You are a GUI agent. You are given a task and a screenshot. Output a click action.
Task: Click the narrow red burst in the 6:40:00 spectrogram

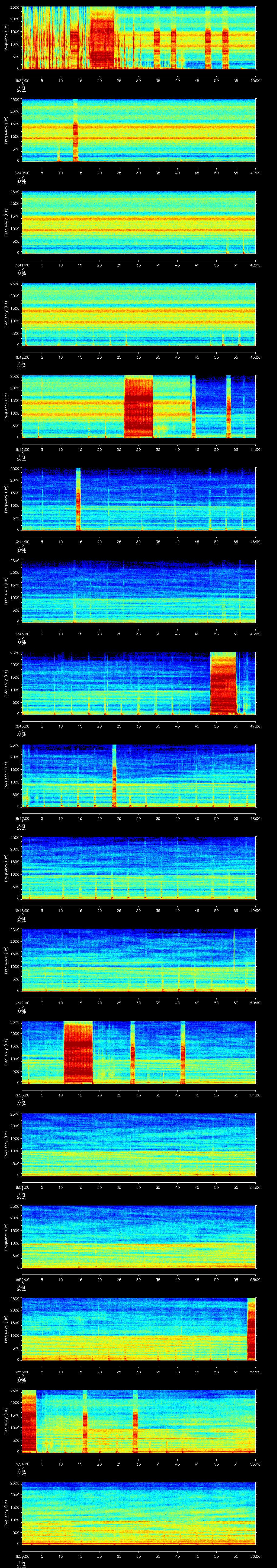pyautogui.click(x=75, y=130)
